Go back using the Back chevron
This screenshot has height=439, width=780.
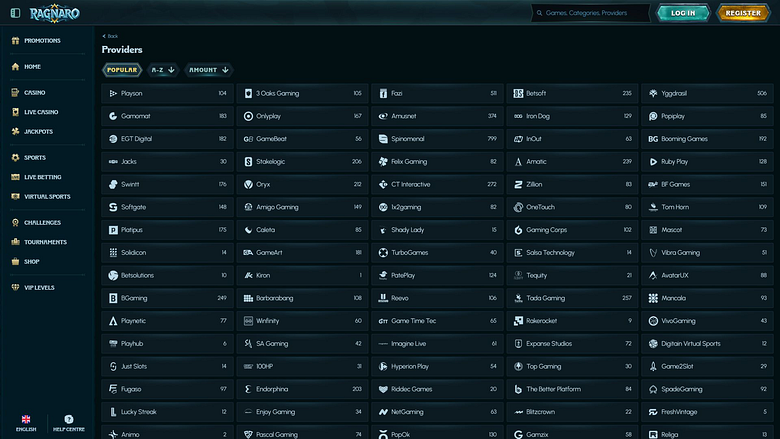click(x=104, y=36)
